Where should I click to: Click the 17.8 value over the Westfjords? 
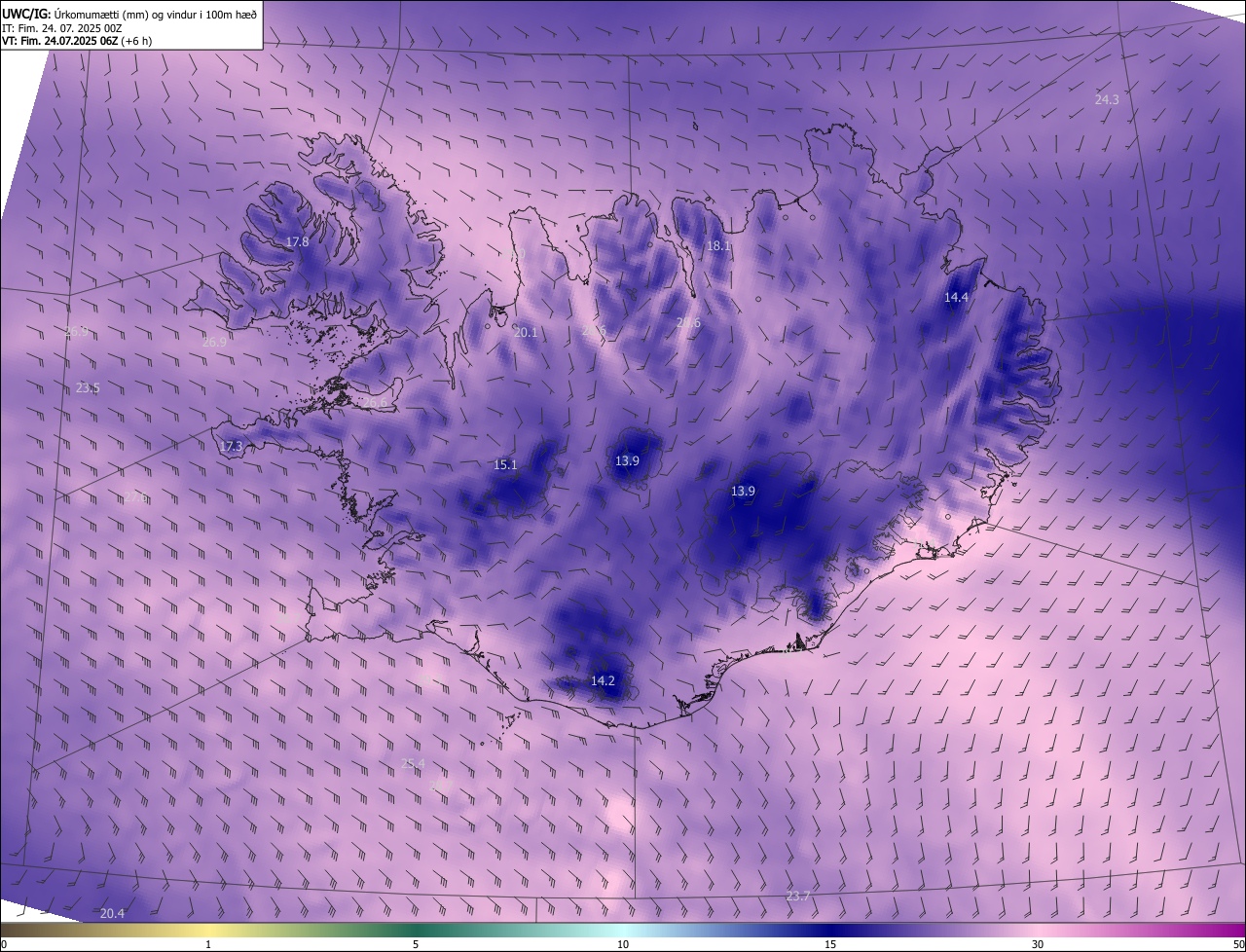point(297,241)
